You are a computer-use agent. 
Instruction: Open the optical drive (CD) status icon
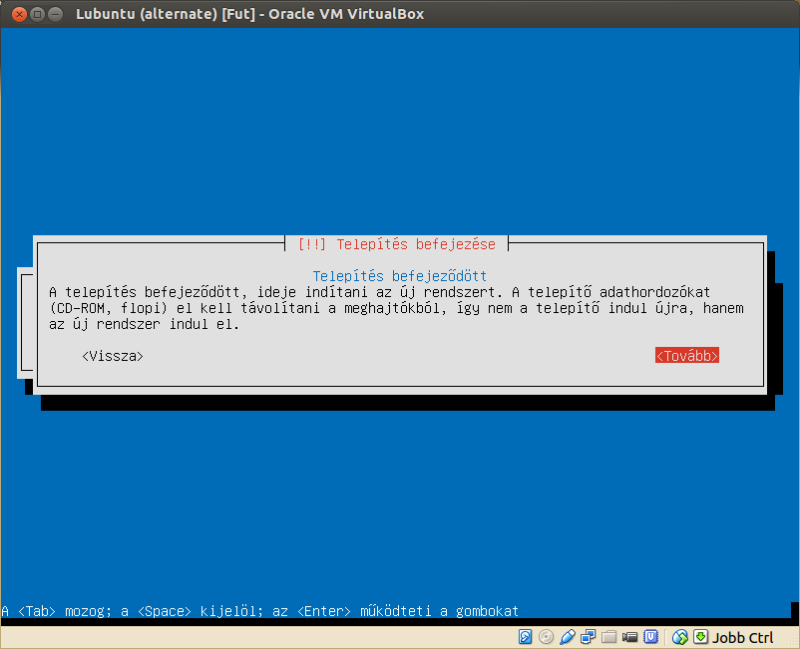tap(546, 637)
